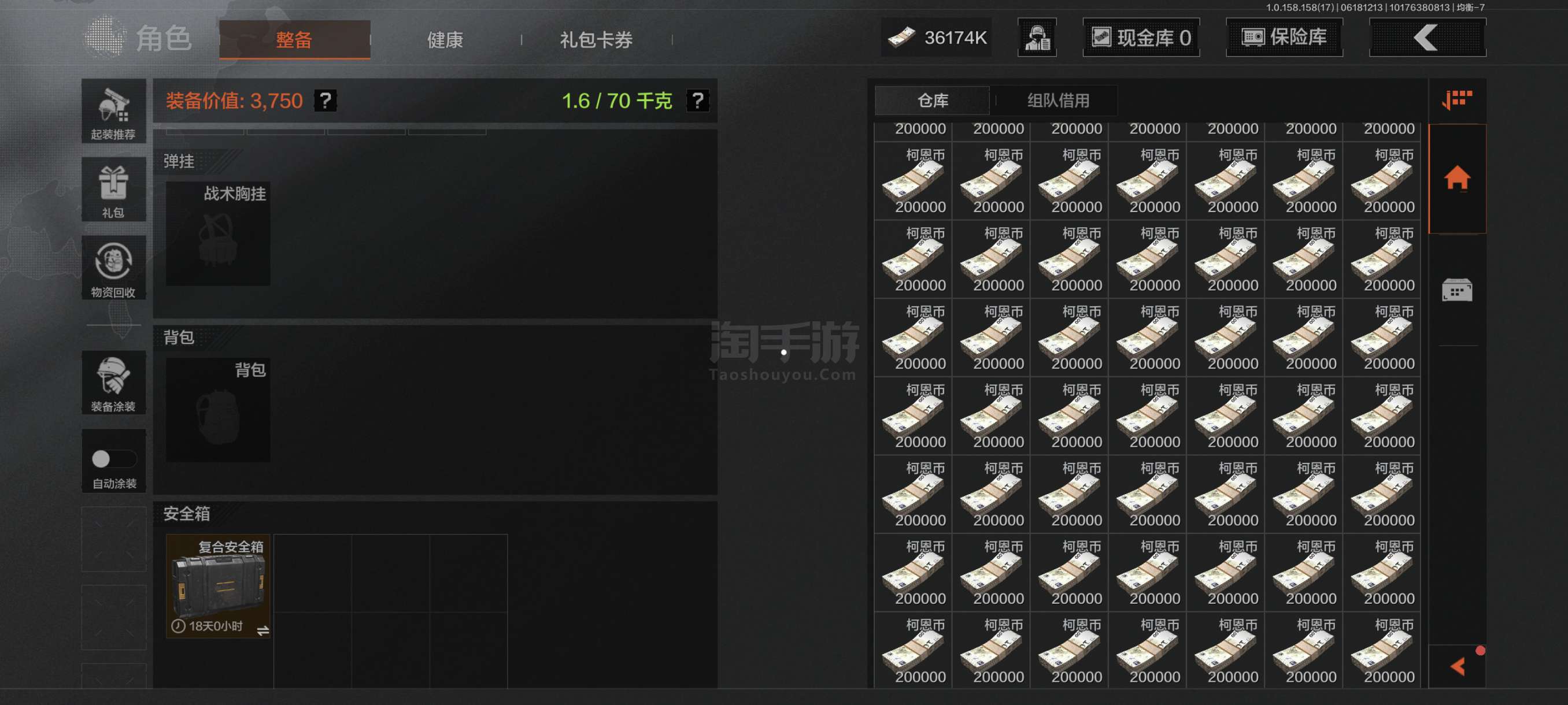Screen dimensions: 1568x705
Task: Click the back arrow at top right
Action: coord(1427,38)
